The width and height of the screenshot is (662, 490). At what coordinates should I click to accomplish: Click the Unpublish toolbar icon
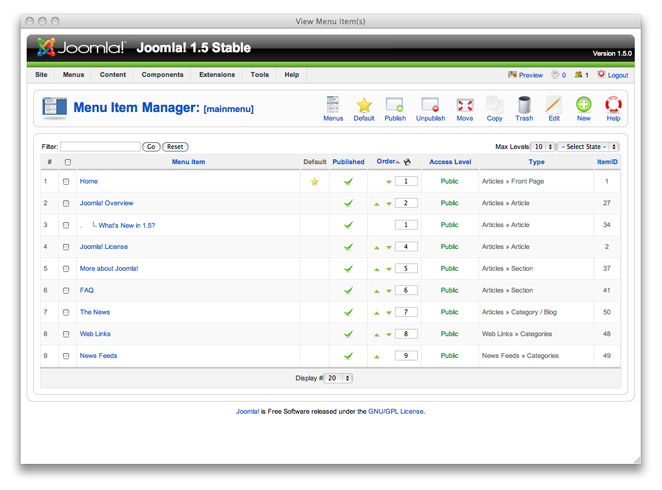pyautogui.click(x=430, y=105)
